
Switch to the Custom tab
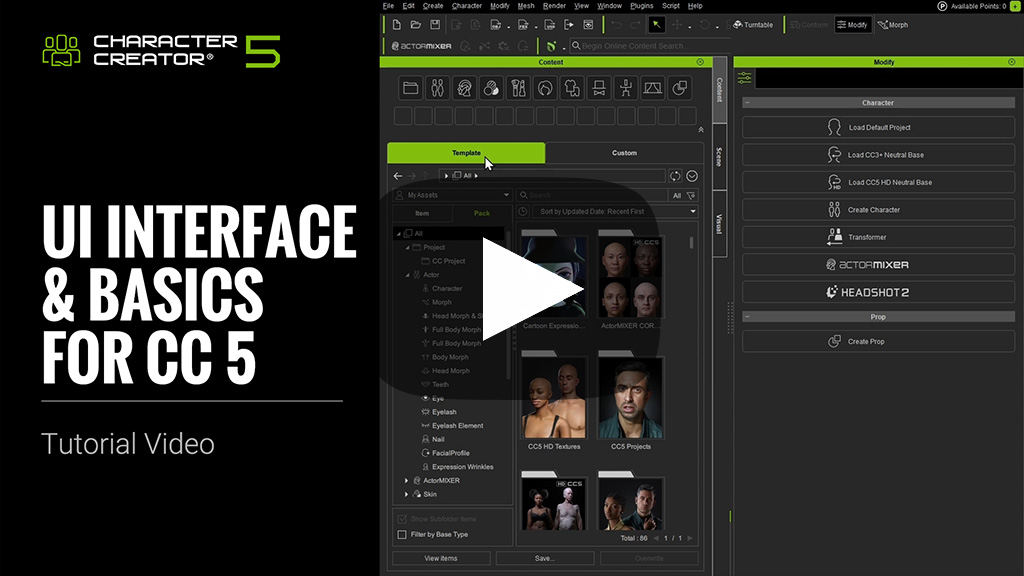624,153
